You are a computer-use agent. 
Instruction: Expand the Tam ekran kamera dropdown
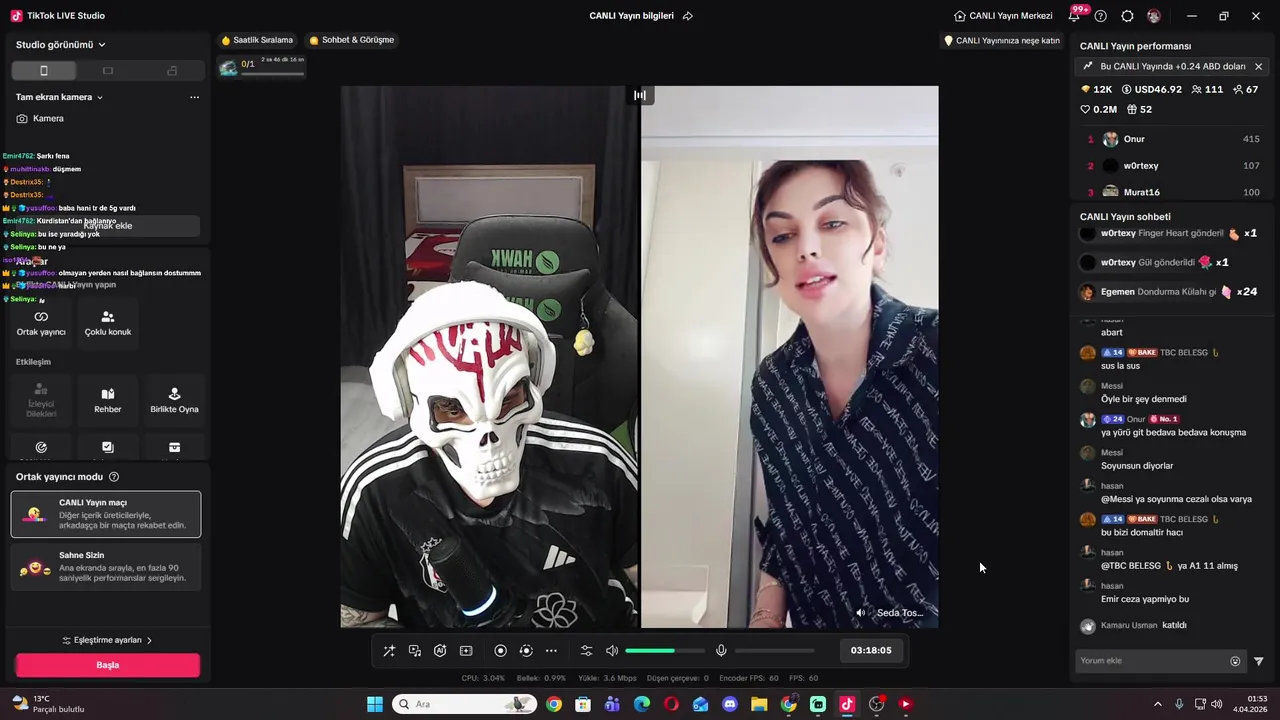click(60, 97)
